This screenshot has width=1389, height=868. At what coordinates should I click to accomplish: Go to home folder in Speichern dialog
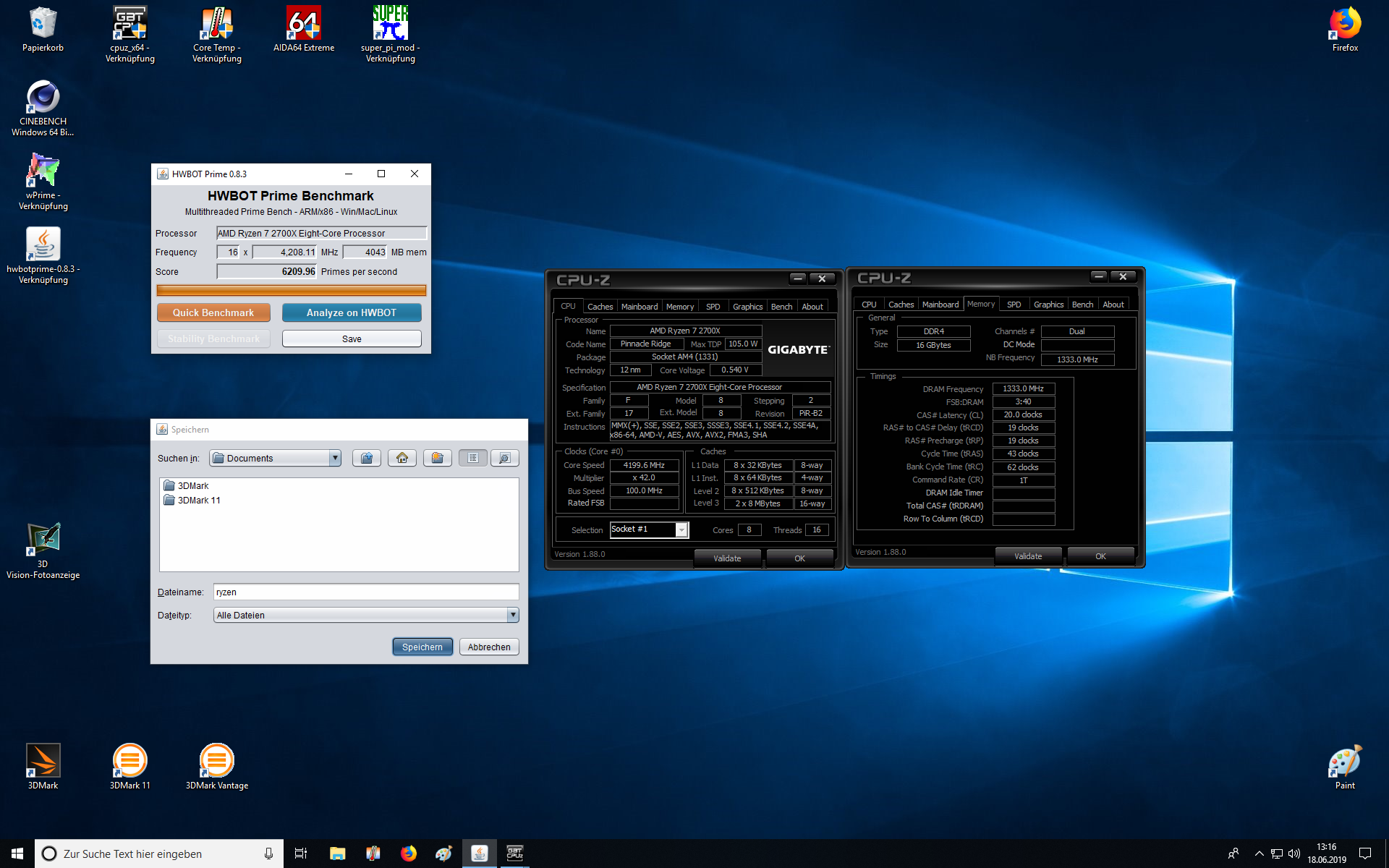pyautogui.click(x=402, y=458)
